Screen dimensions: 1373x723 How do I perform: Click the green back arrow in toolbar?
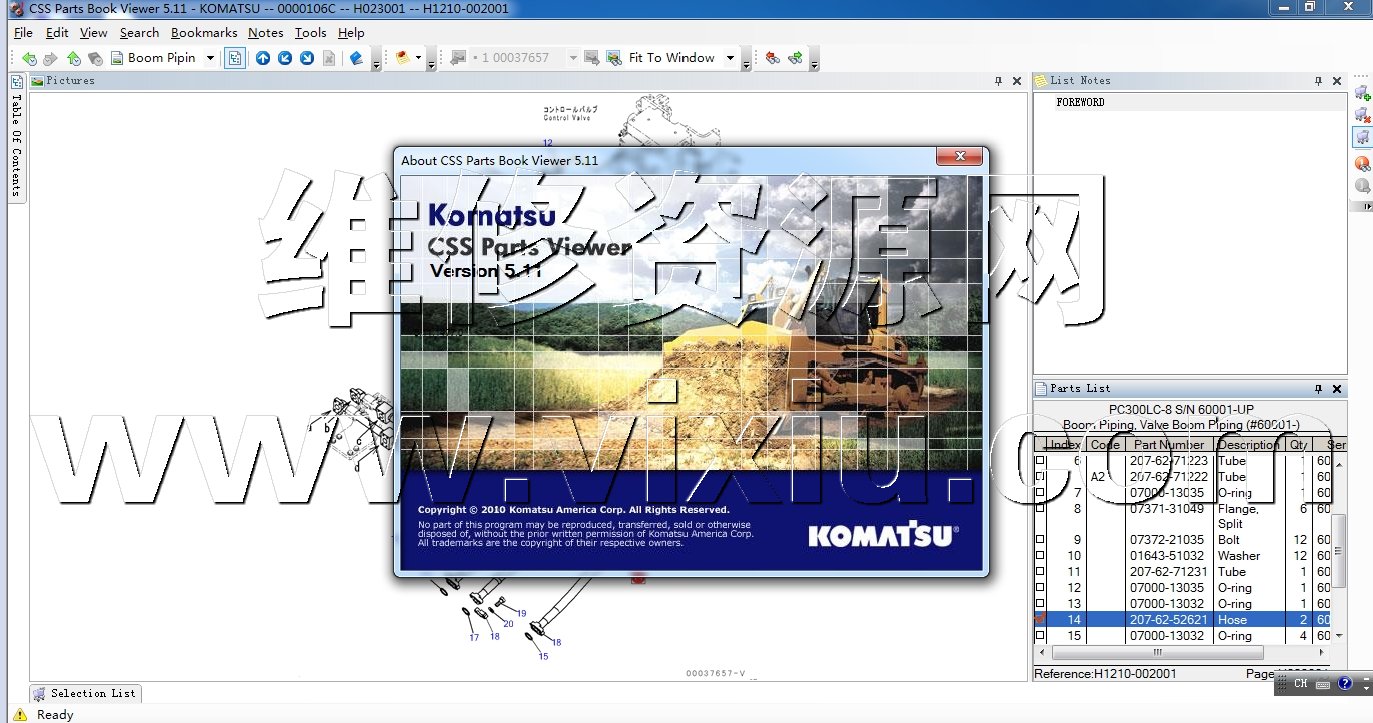(x=29, y=58)
